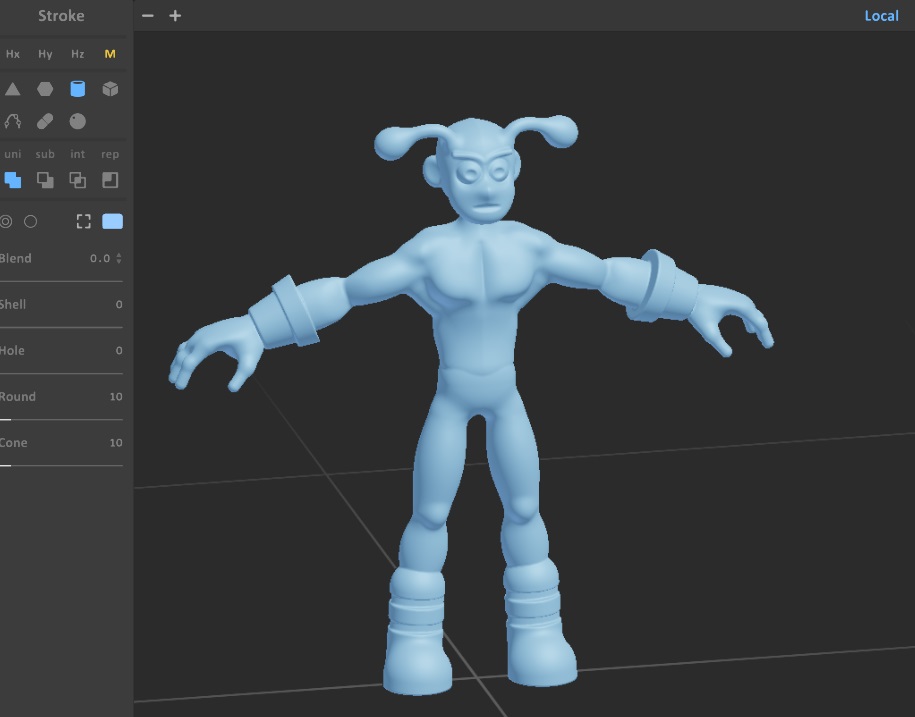The width and height of the screenshot is (915, 717).
Task: Choose the replace boolean mode icon
Action: pos(110,180)
